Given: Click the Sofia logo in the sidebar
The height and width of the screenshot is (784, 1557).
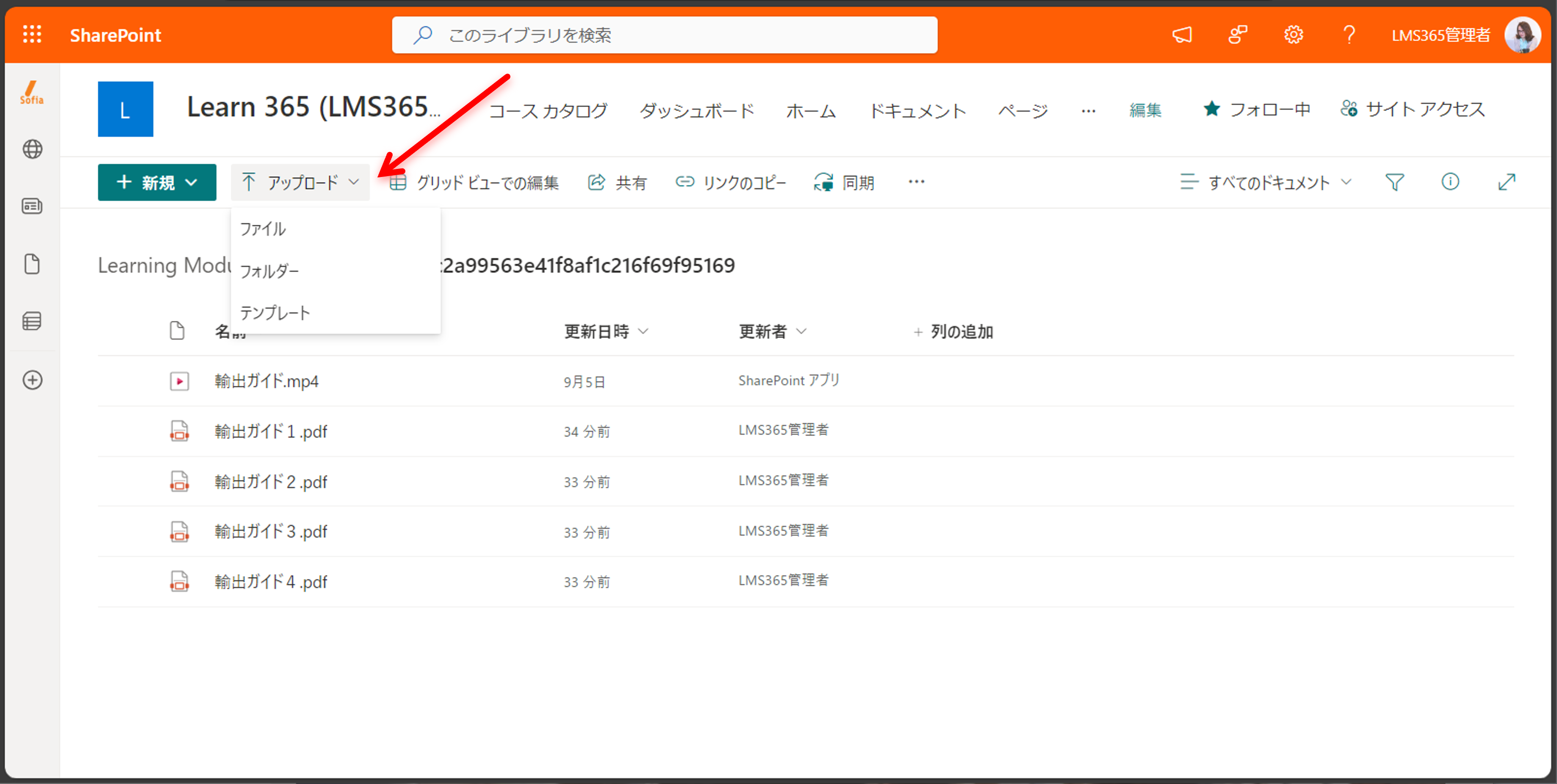Looking at the screenshot, I should point(31,93).
